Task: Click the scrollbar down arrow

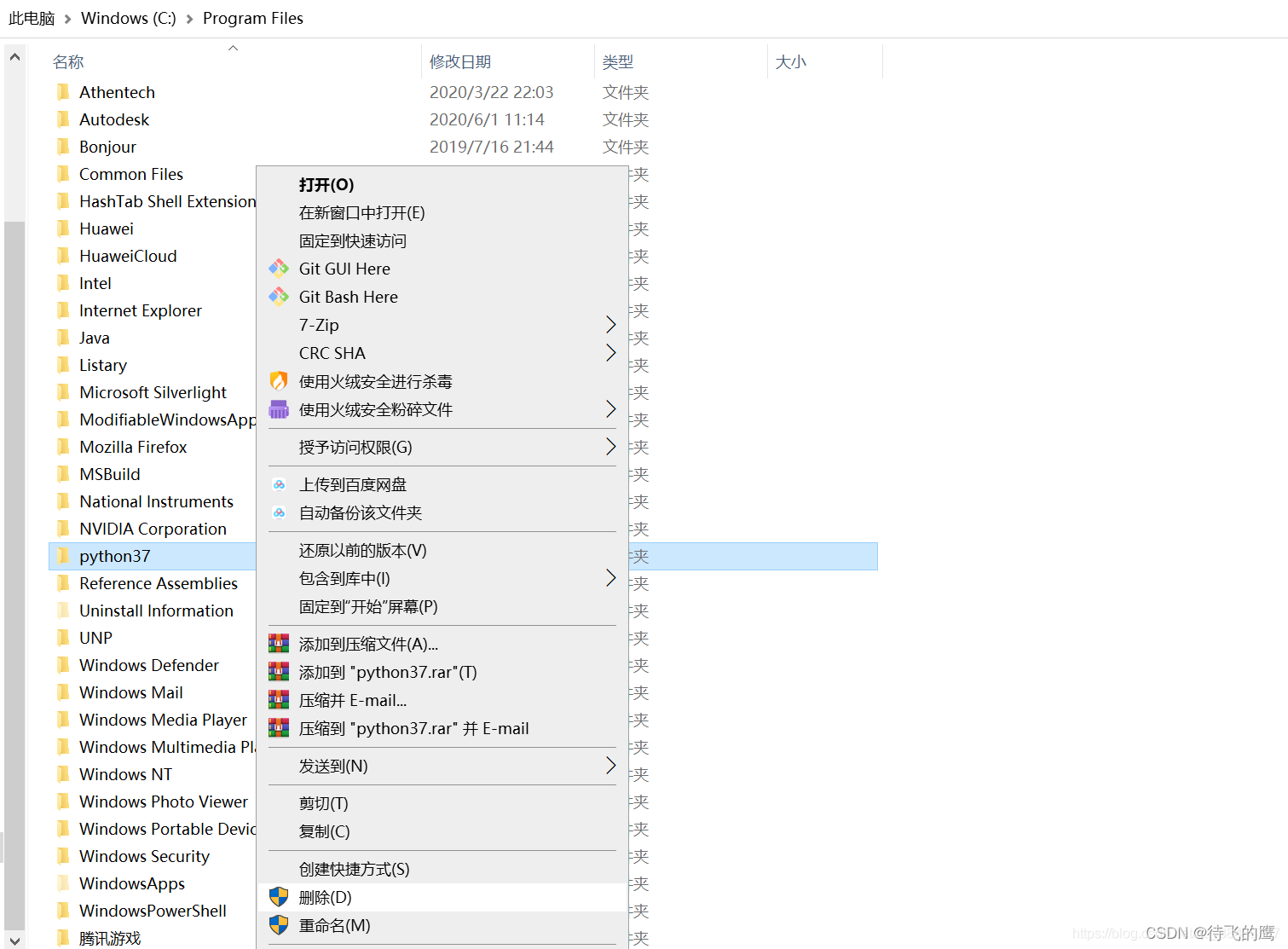Action: point(14,940)
